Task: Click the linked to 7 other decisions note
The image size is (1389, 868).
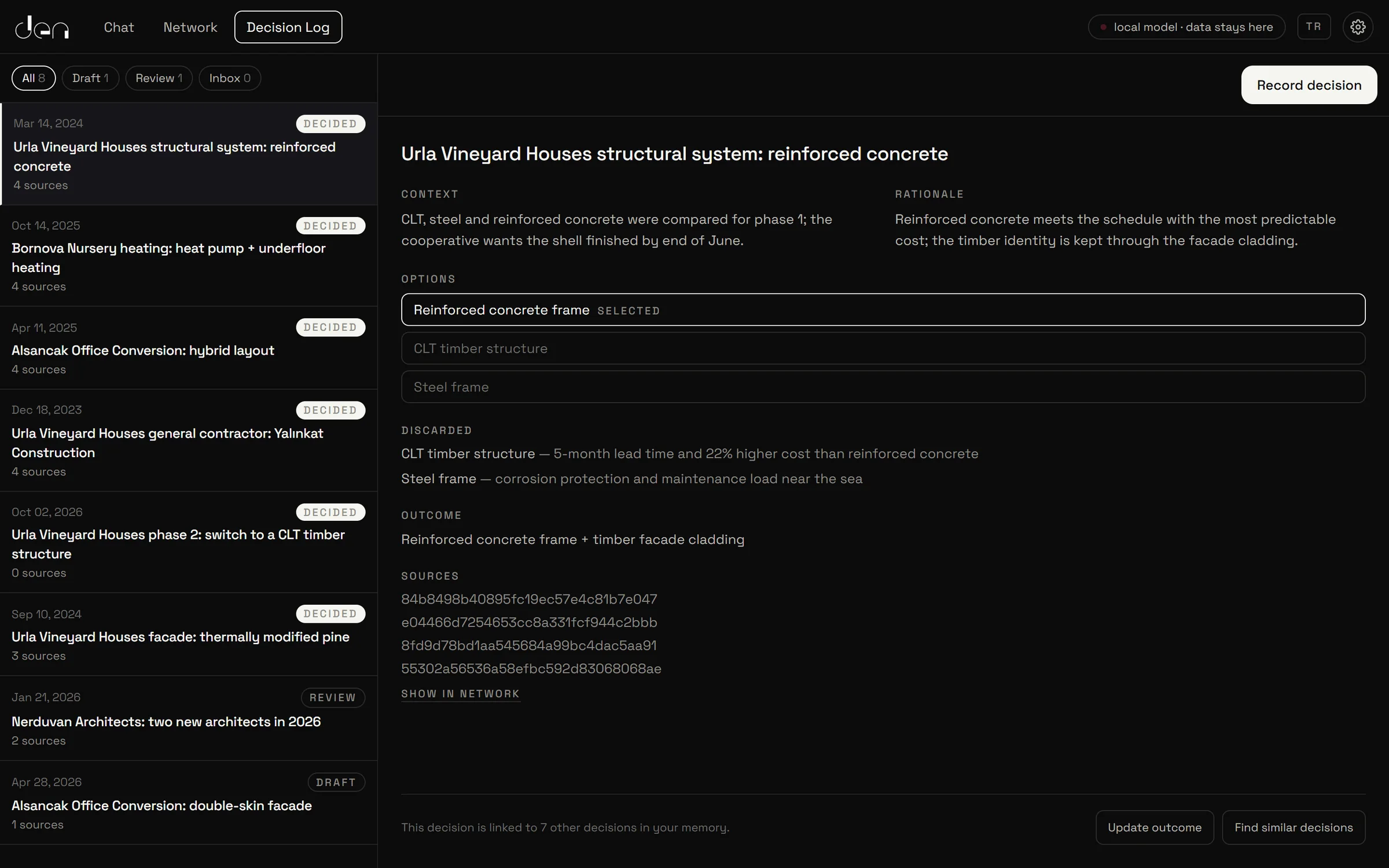Action: (565, 827)
